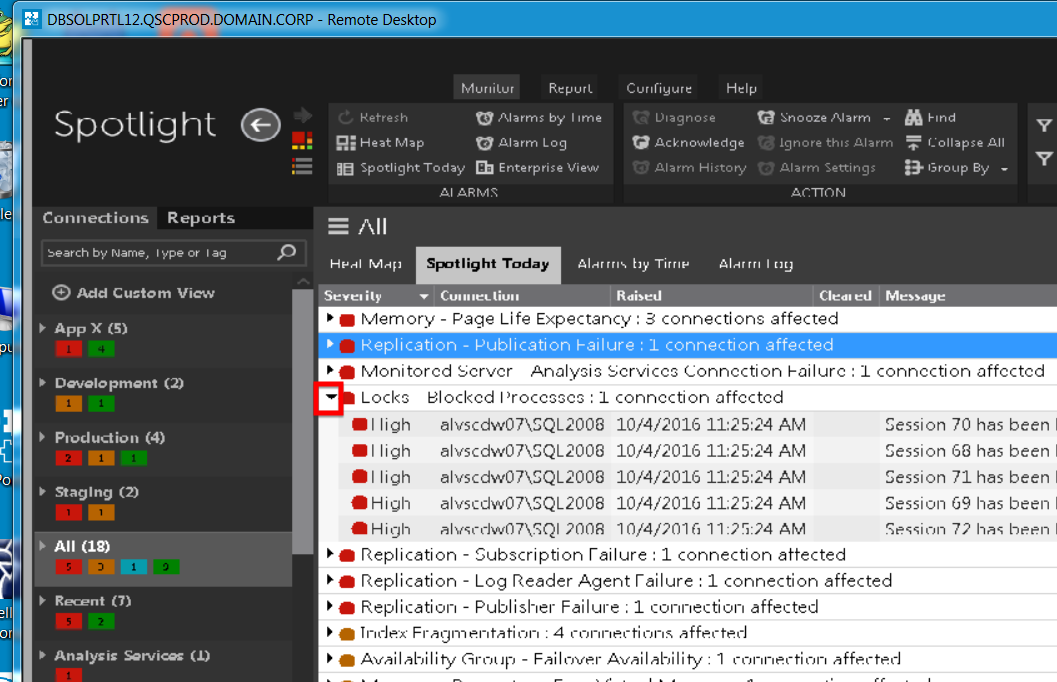The width and height of the screenshot is (1057, 682).
Task: Open the Help menu
Action: tap(742, 88)
